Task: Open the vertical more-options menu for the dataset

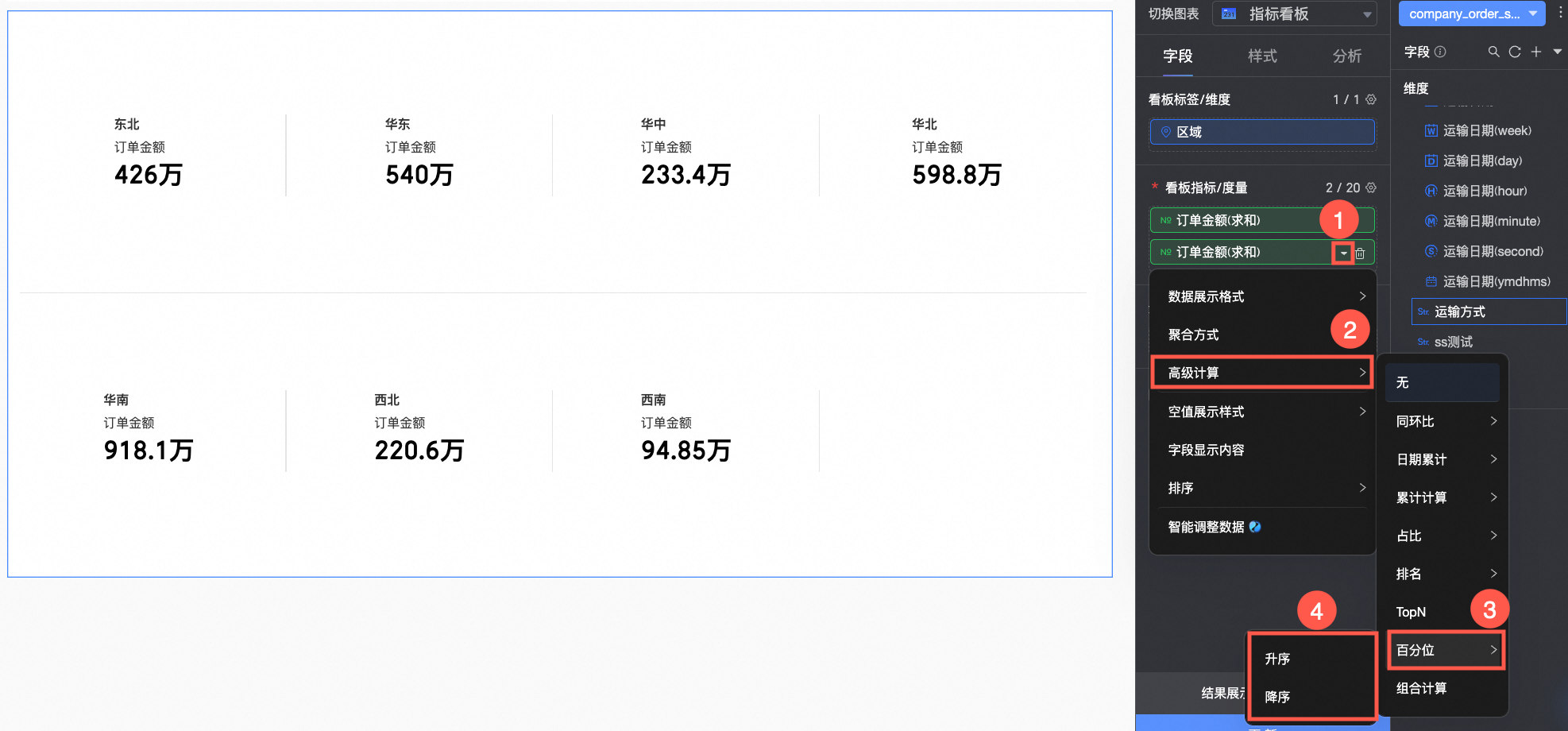Action: point(1560,13)
